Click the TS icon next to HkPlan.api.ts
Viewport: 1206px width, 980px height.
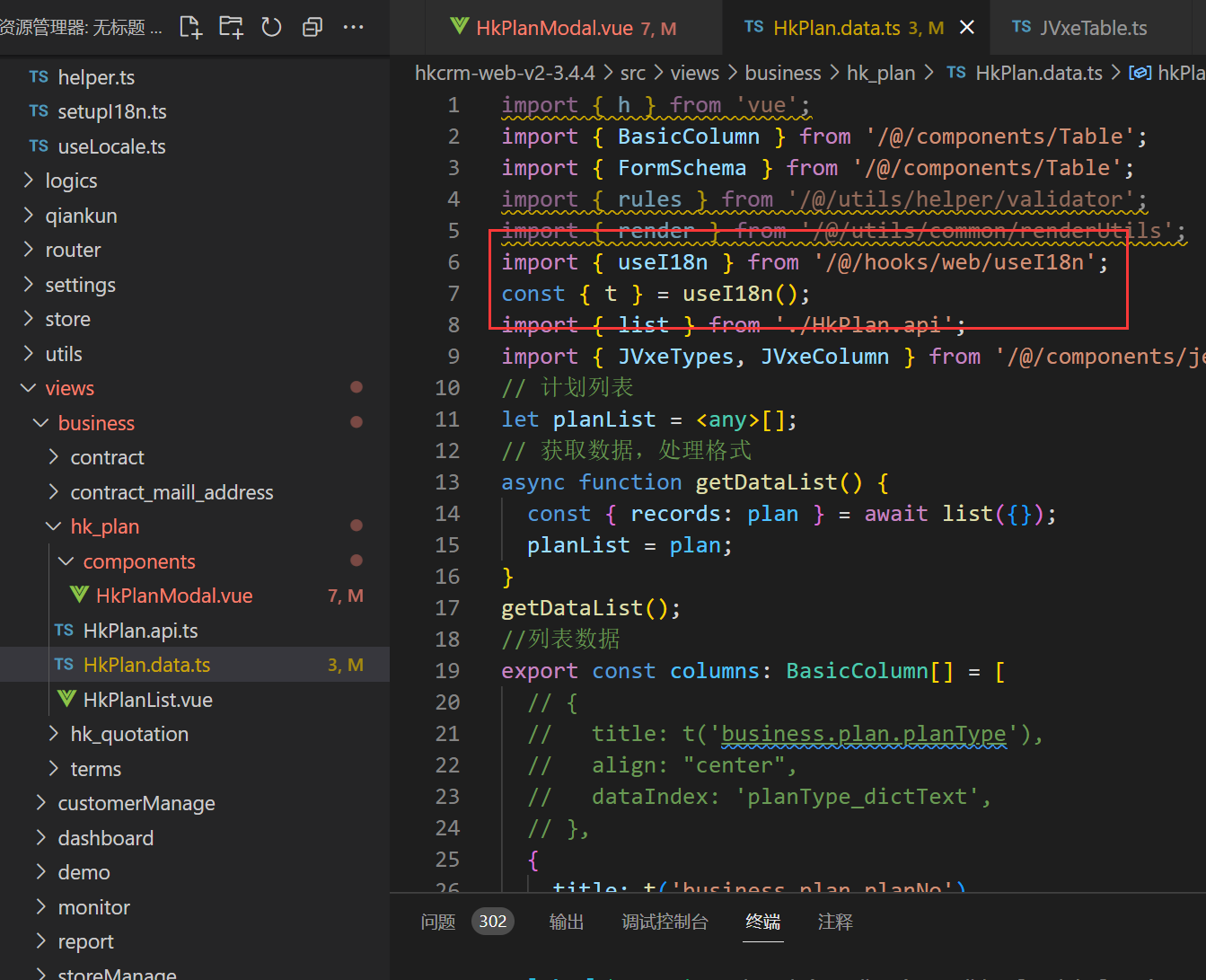pyautogui.click(x=64, y=630)
